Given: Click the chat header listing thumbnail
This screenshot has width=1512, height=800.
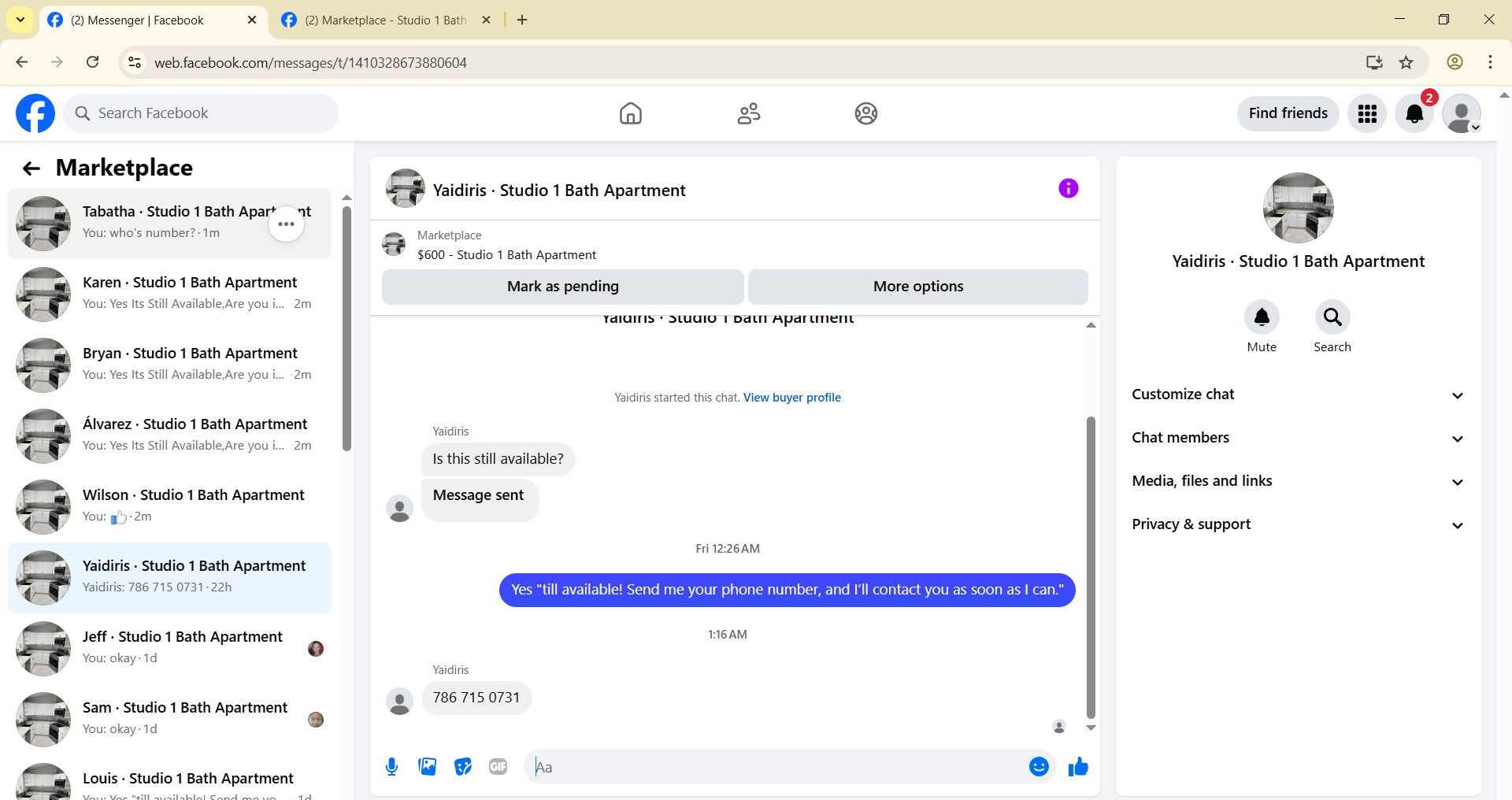Looking at the screenshot, I should pyautogui.click(x=406, y=189).
